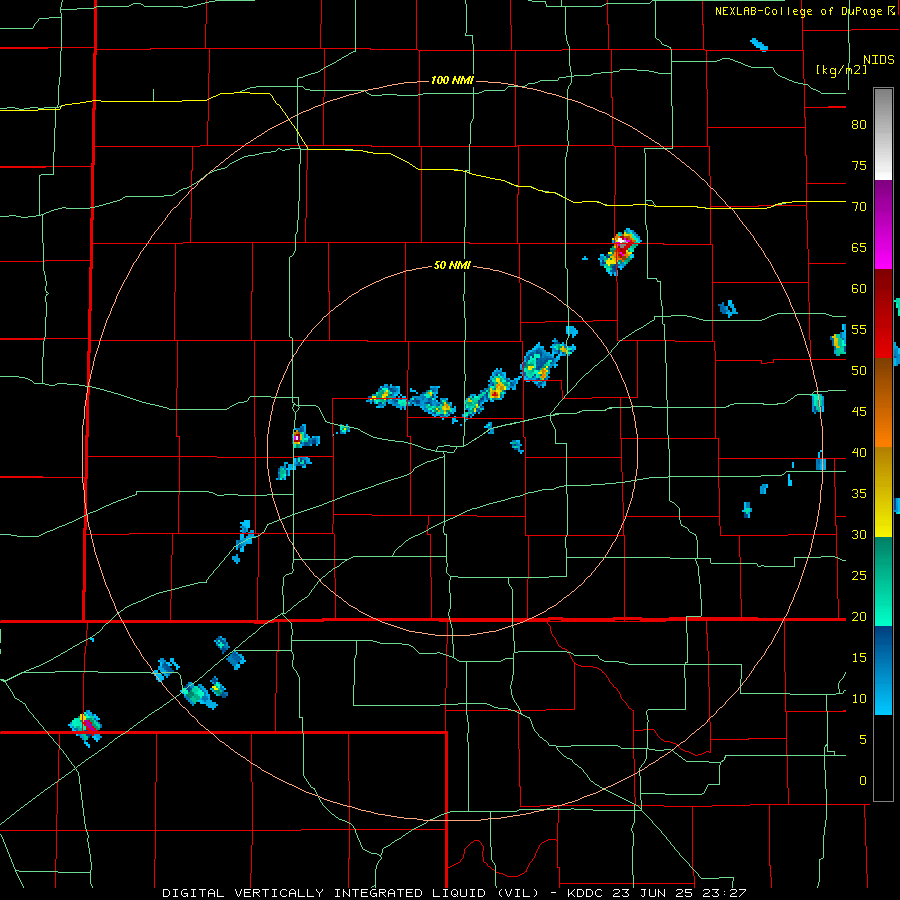Click the NIDS label
The height and width of the screenshot is (900, 900).
[x=878, y=60]
